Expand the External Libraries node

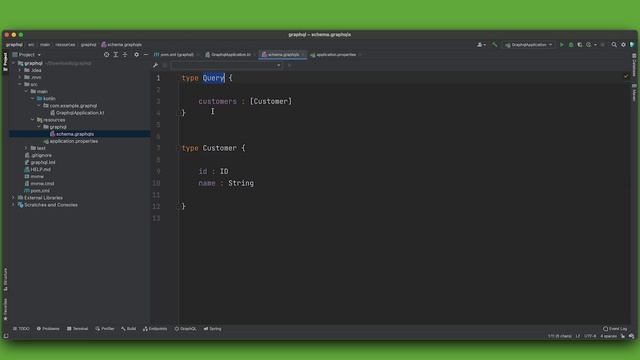(13, 198)
